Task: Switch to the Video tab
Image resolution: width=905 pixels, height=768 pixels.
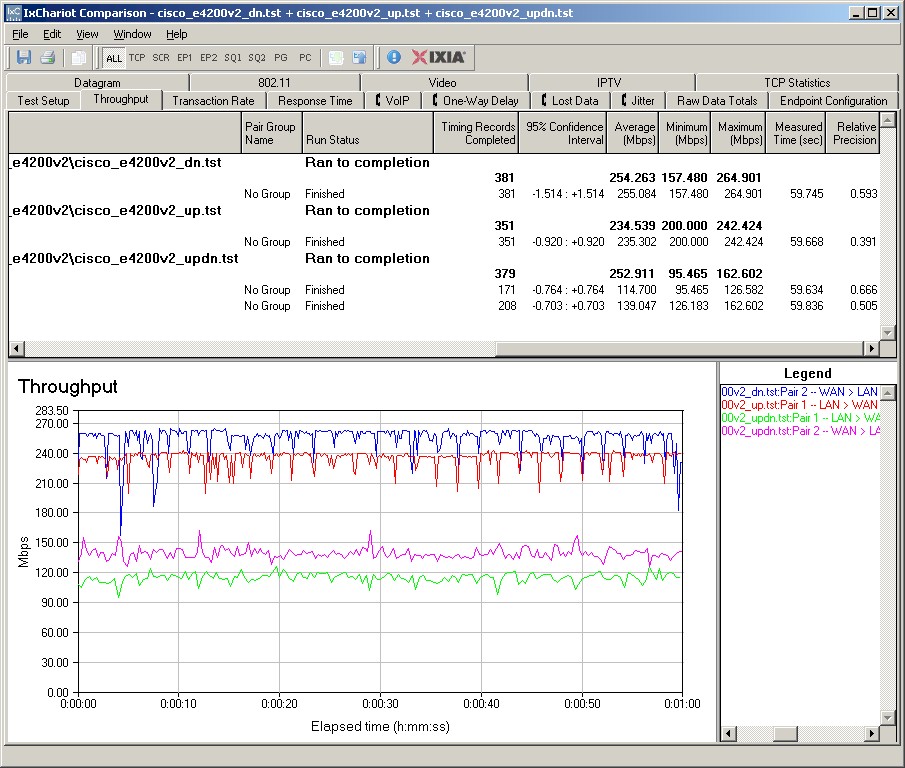Action: pos(443,83)
